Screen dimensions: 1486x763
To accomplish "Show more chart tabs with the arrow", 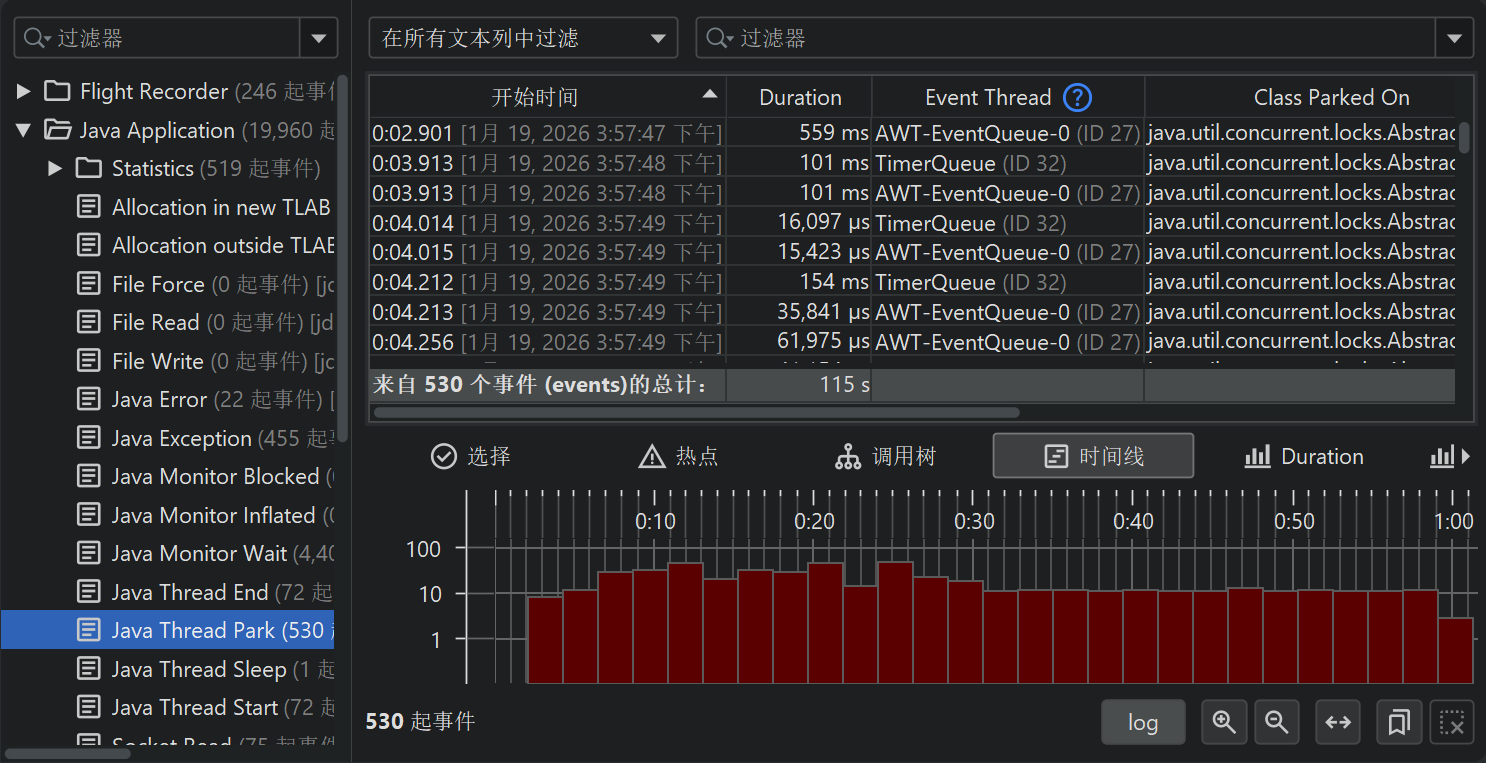I will click(1466, 457).
